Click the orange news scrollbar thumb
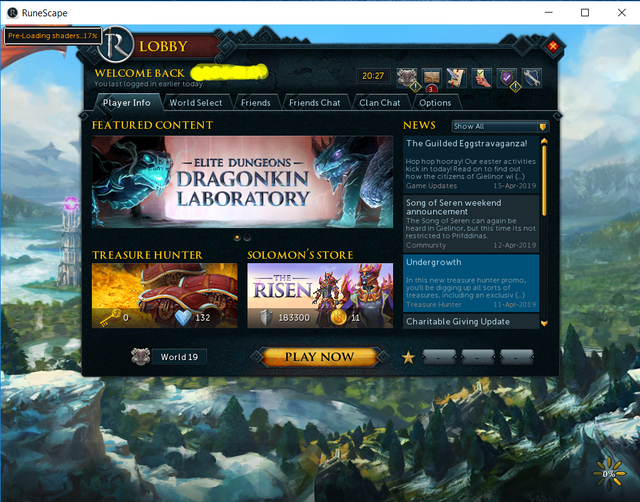Screen dimensions: 640x502 544,180
